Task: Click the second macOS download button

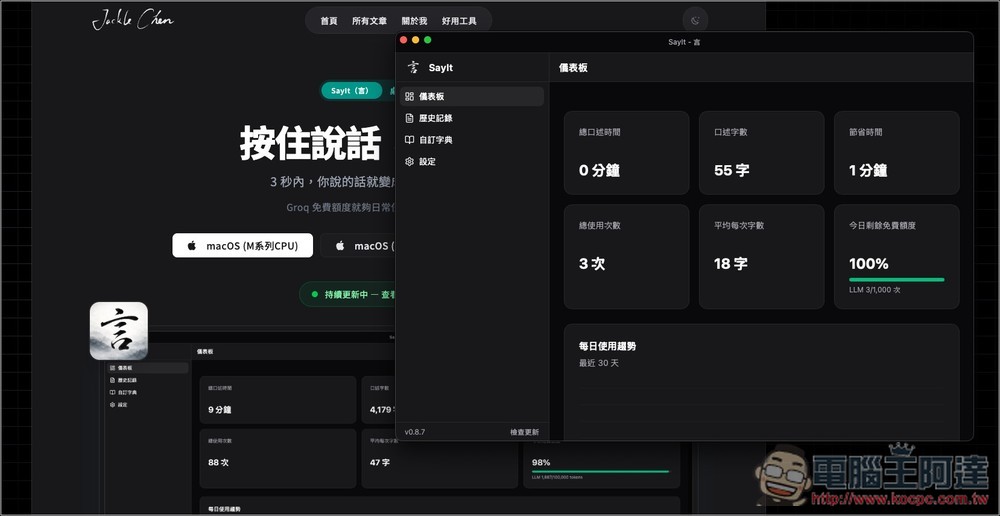Action: pos(358,246)
